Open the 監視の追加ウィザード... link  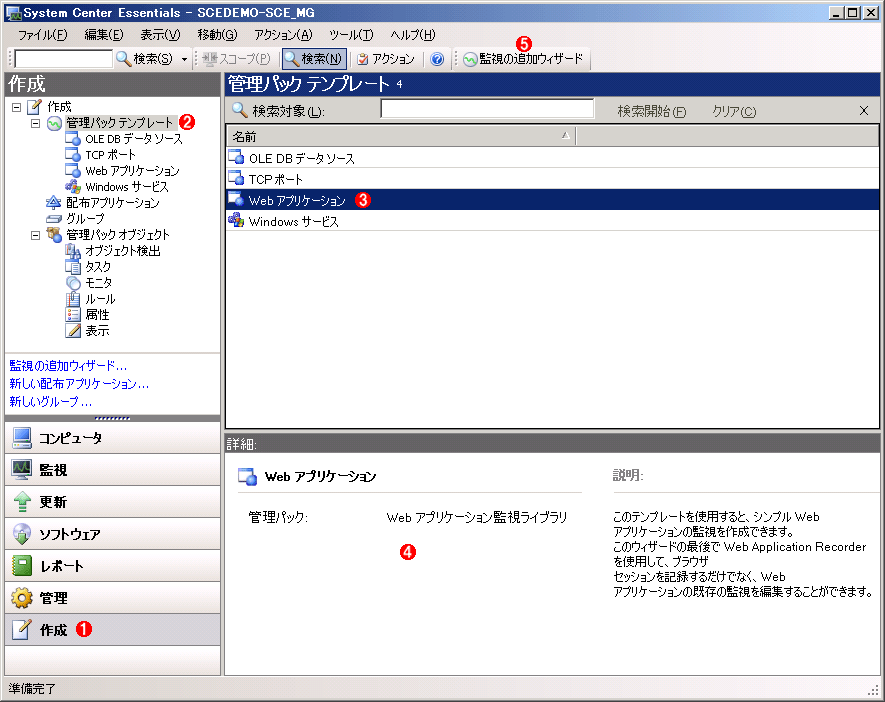point(68,366)
